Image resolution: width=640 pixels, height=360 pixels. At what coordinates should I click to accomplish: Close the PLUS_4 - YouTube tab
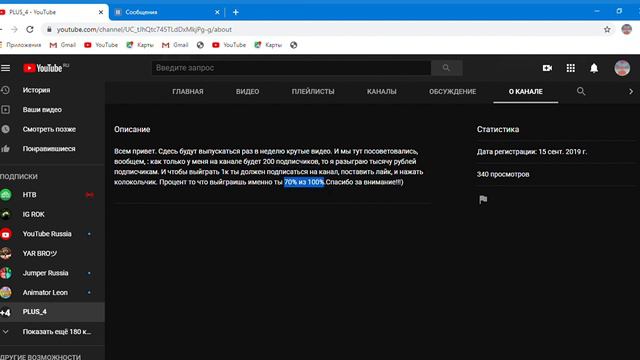[101, 12]
